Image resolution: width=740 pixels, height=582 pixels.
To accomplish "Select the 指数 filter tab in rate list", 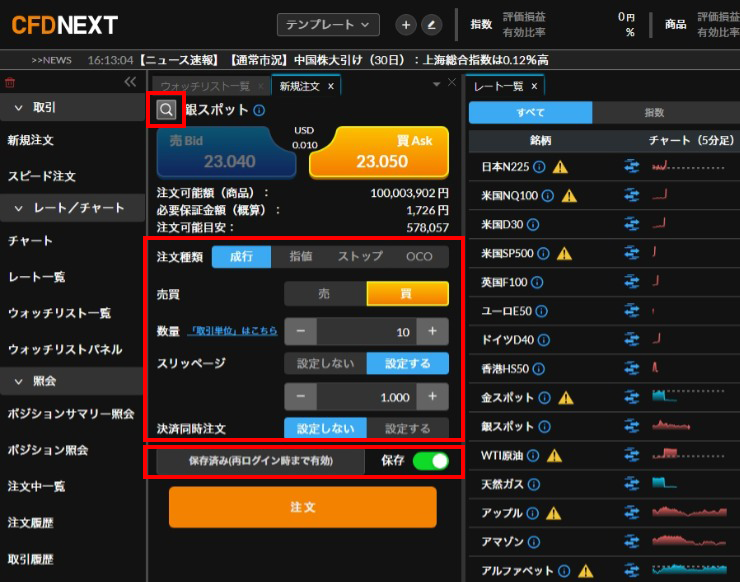I will (654, 113).
